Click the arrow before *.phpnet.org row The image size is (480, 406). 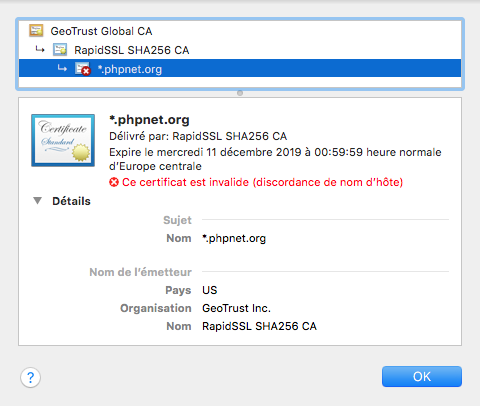[x=62, y=68]
